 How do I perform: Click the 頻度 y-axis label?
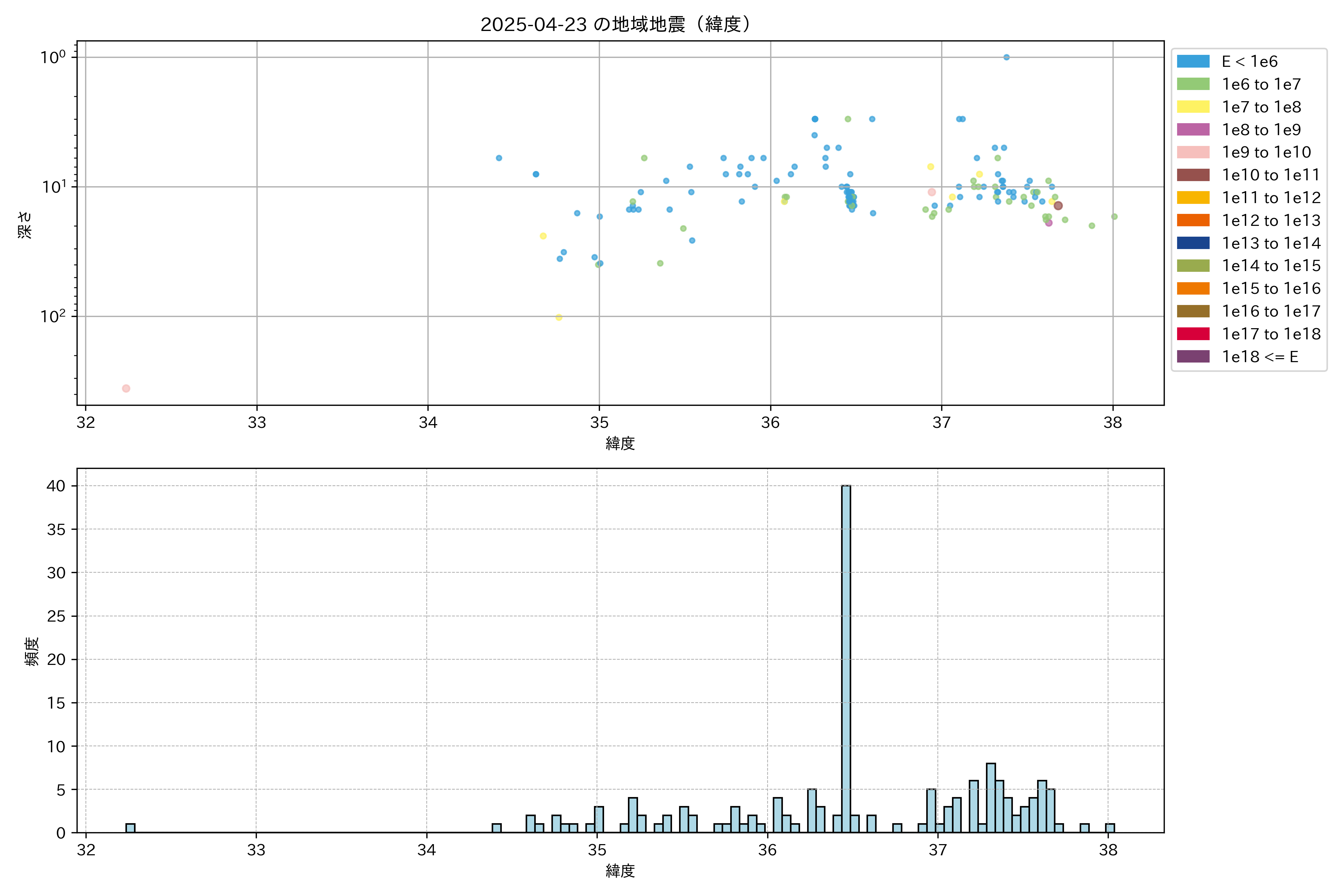pos(32,651)
